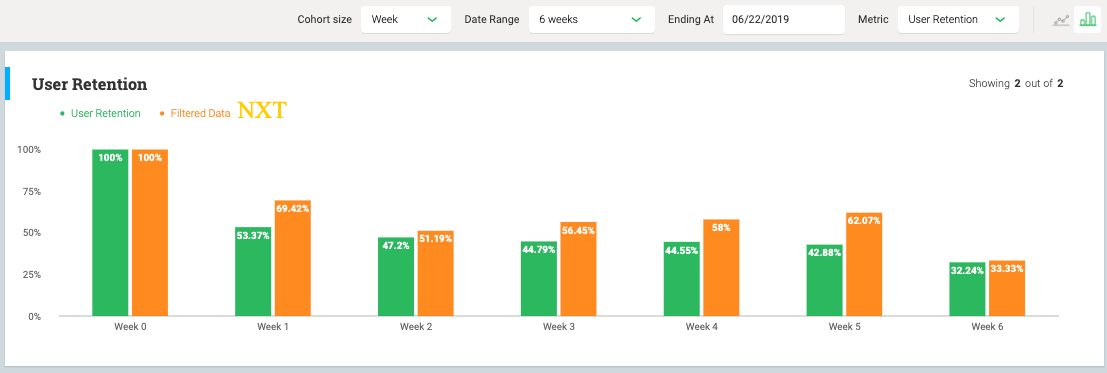Select the bar chart view icon

pyautogui.click(x=1087, y=20)
